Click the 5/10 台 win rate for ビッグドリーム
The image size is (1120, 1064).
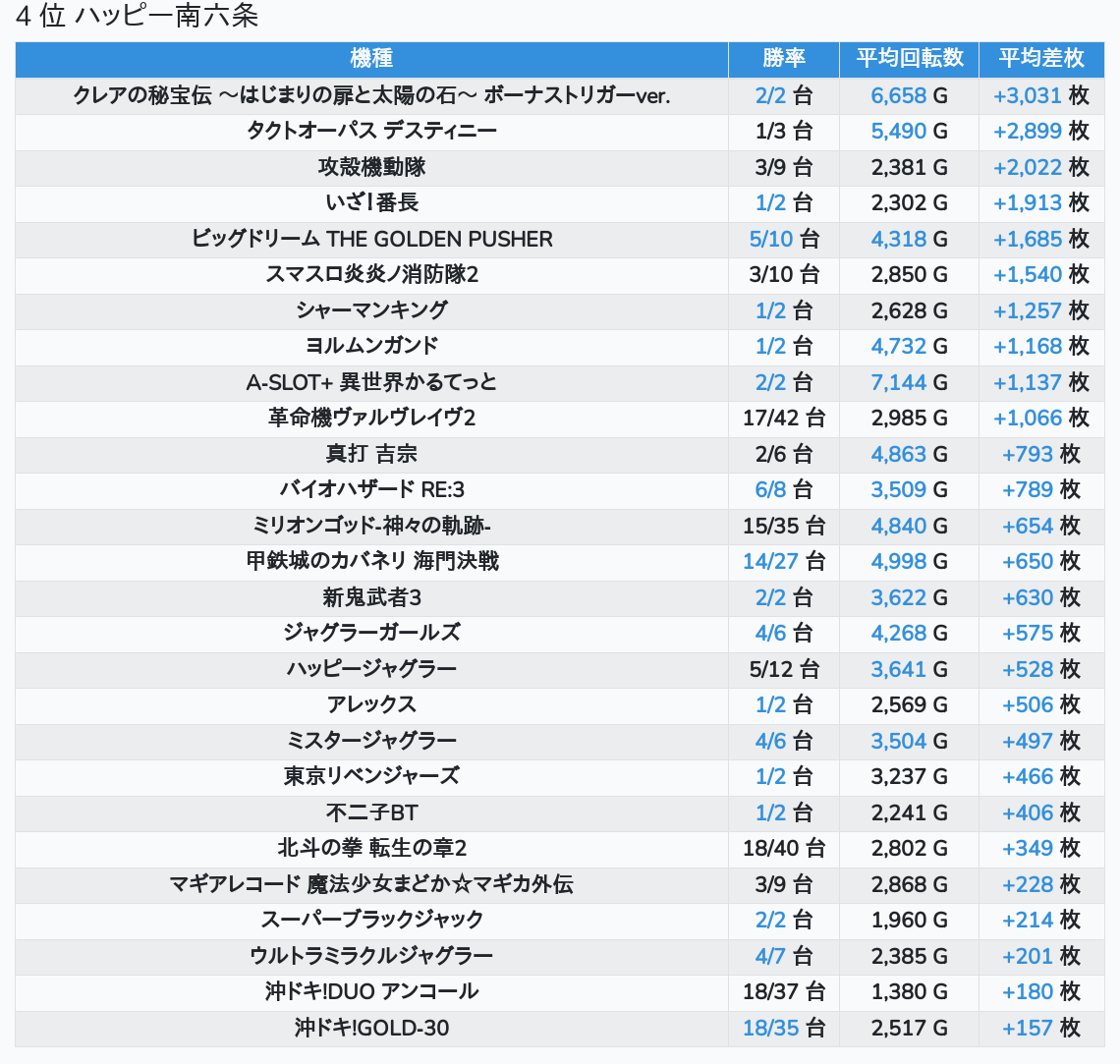[x=784, y=239]
